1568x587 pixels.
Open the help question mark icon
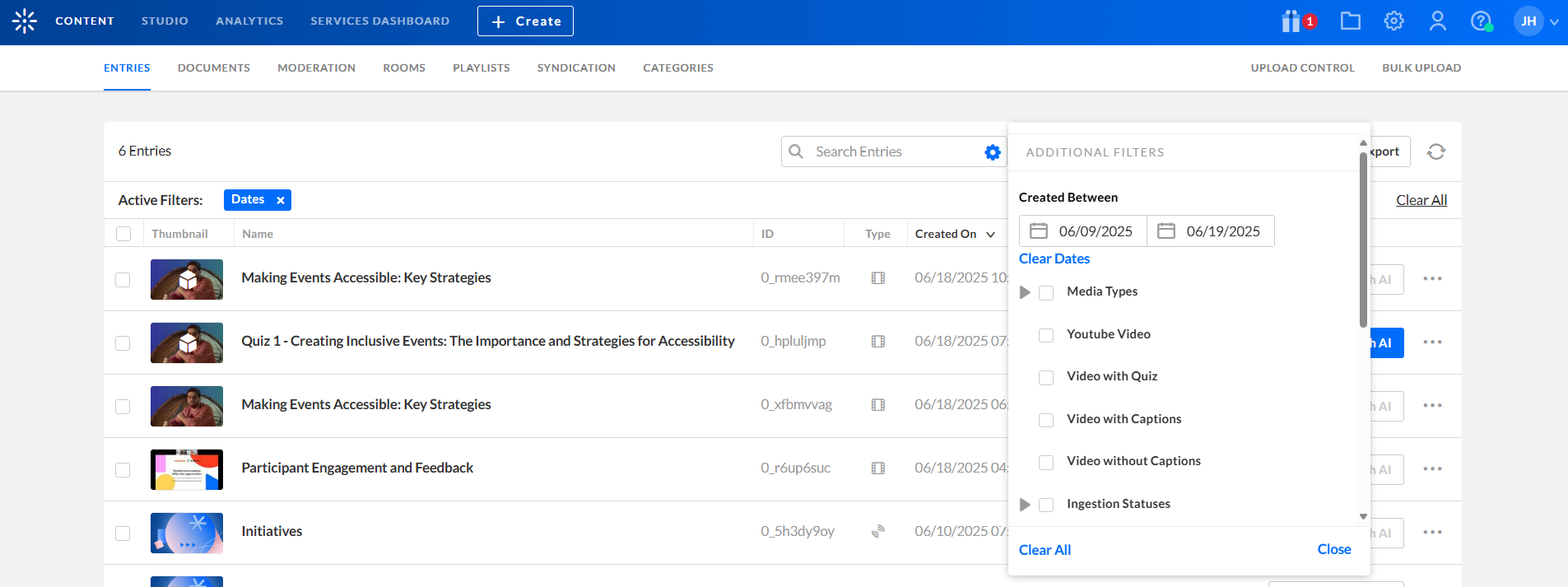[1481, 21]
